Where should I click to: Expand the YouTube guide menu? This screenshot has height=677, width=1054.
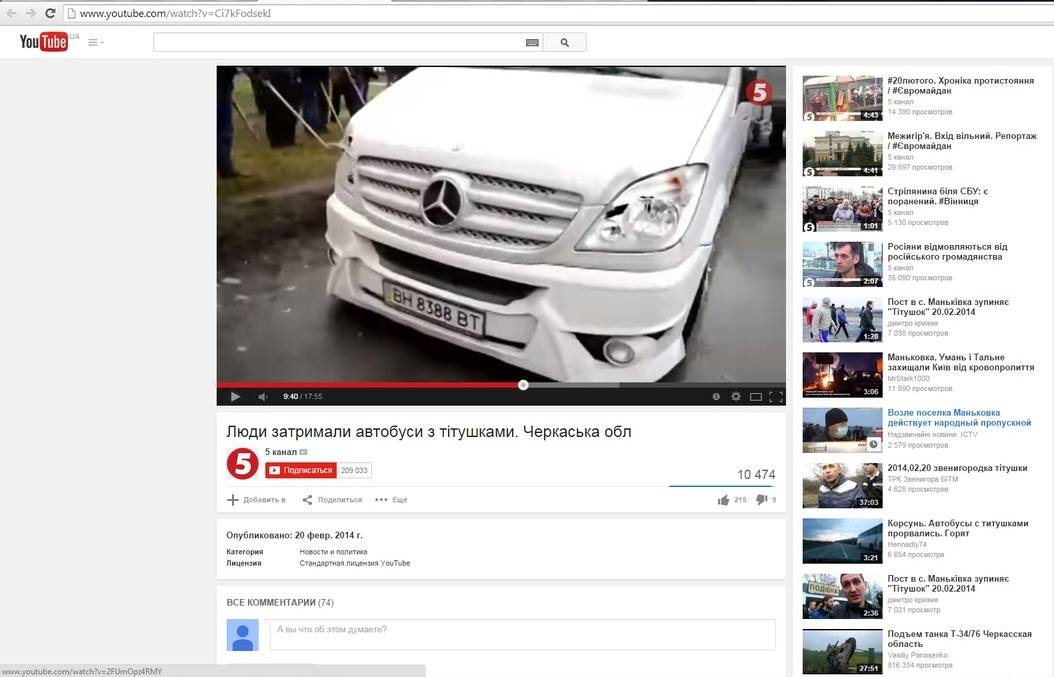point(95,42)
